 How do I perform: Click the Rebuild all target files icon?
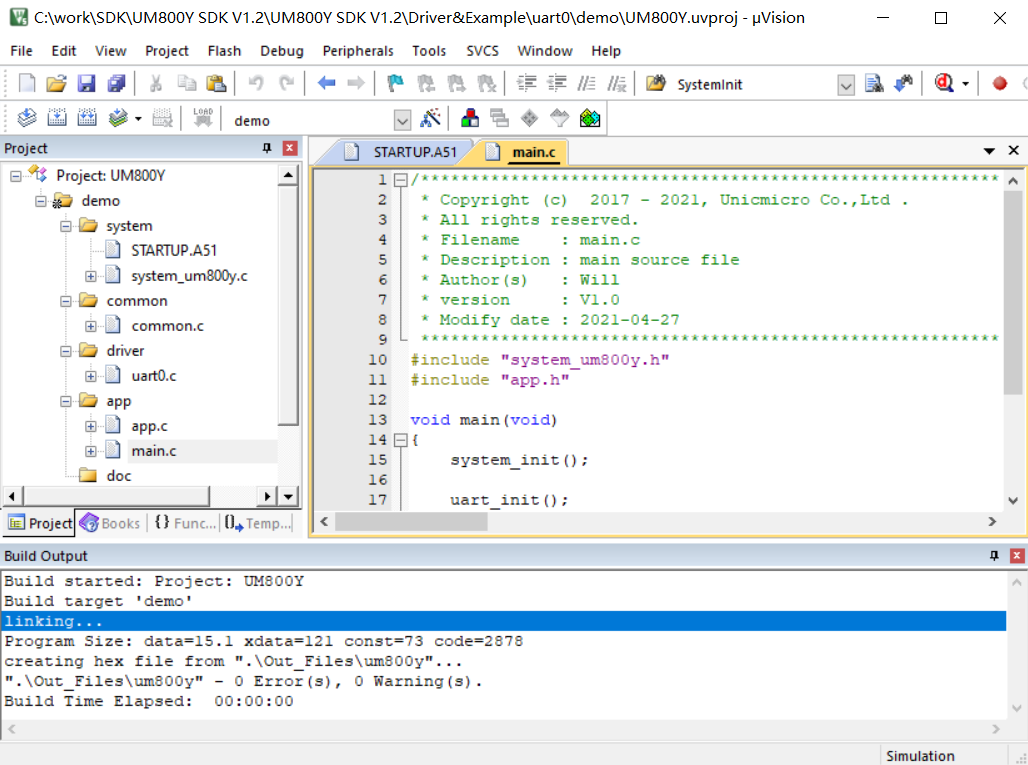87,119
